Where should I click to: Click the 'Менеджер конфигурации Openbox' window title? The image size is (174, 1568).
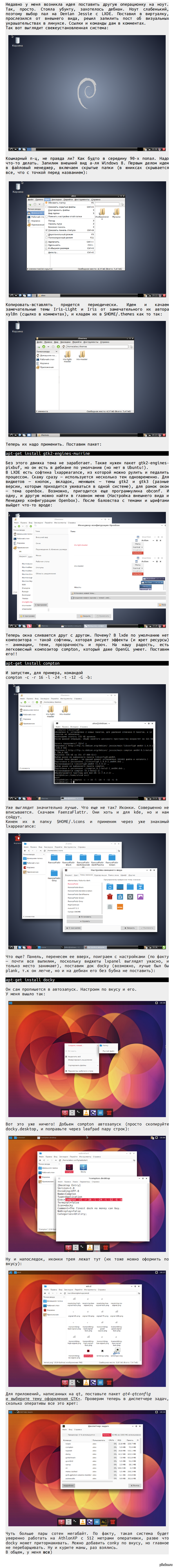99,525
